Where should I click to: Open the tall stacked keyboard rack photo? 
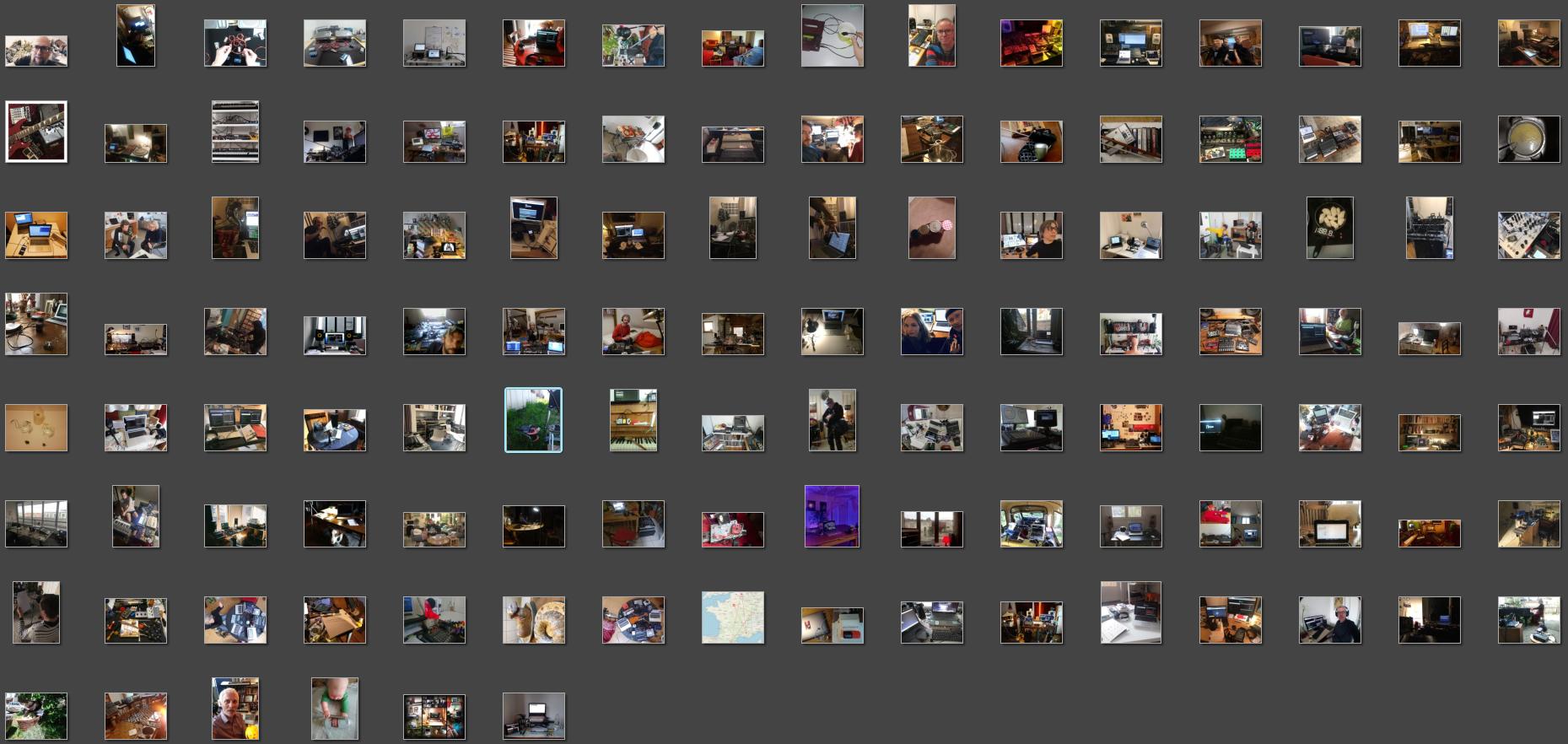click(235, 132)
